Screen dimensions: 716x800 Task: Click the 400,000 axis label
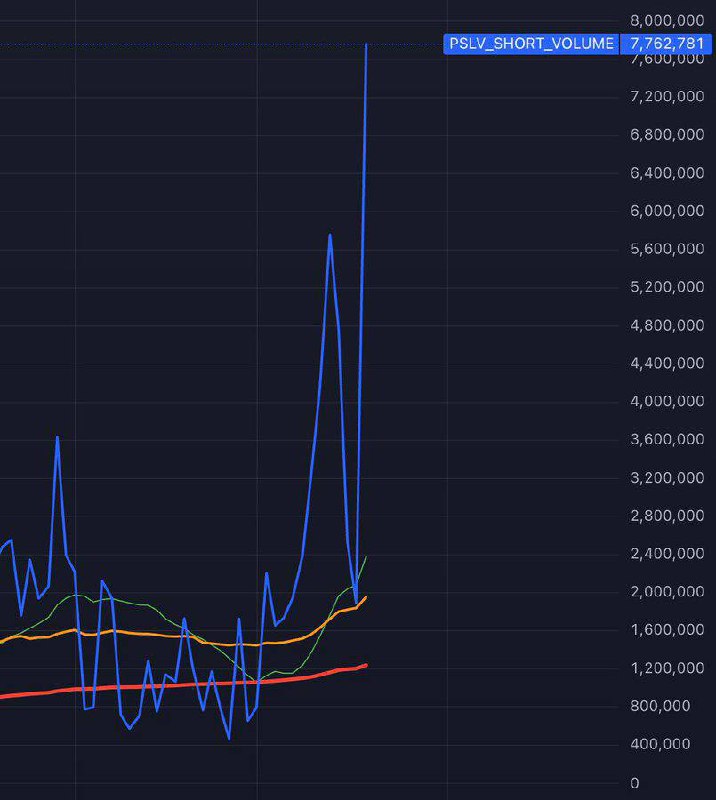[x=660, y=744]
